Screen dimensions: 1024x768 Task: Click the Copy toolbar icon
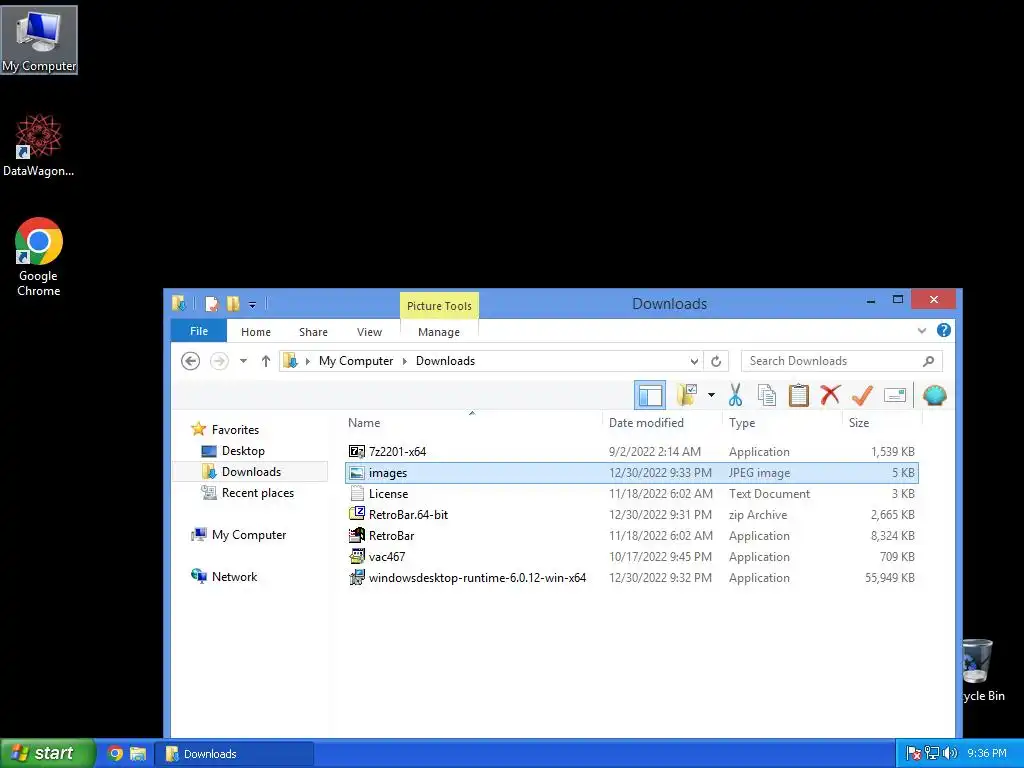[767, 395]
